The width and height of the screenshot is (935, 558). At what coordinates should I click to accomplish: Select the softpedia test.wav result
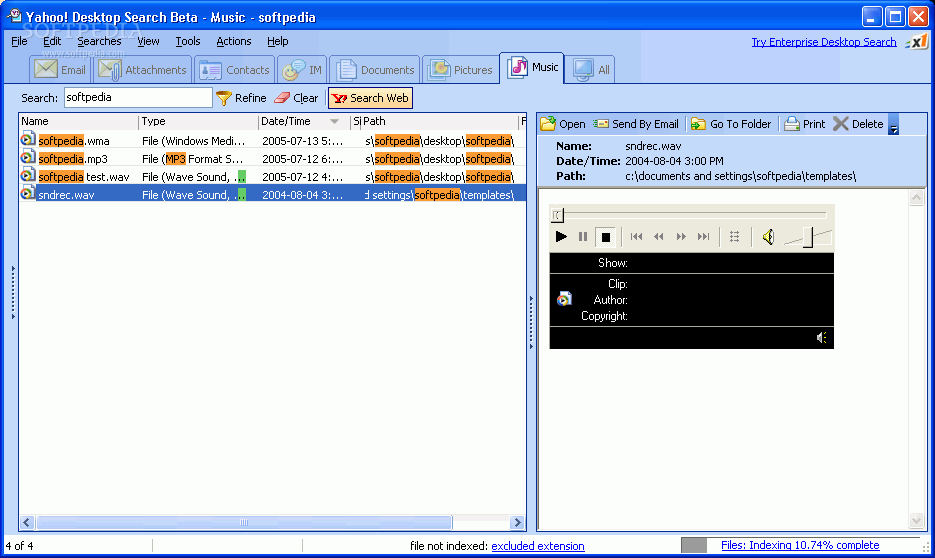(273, 176)
